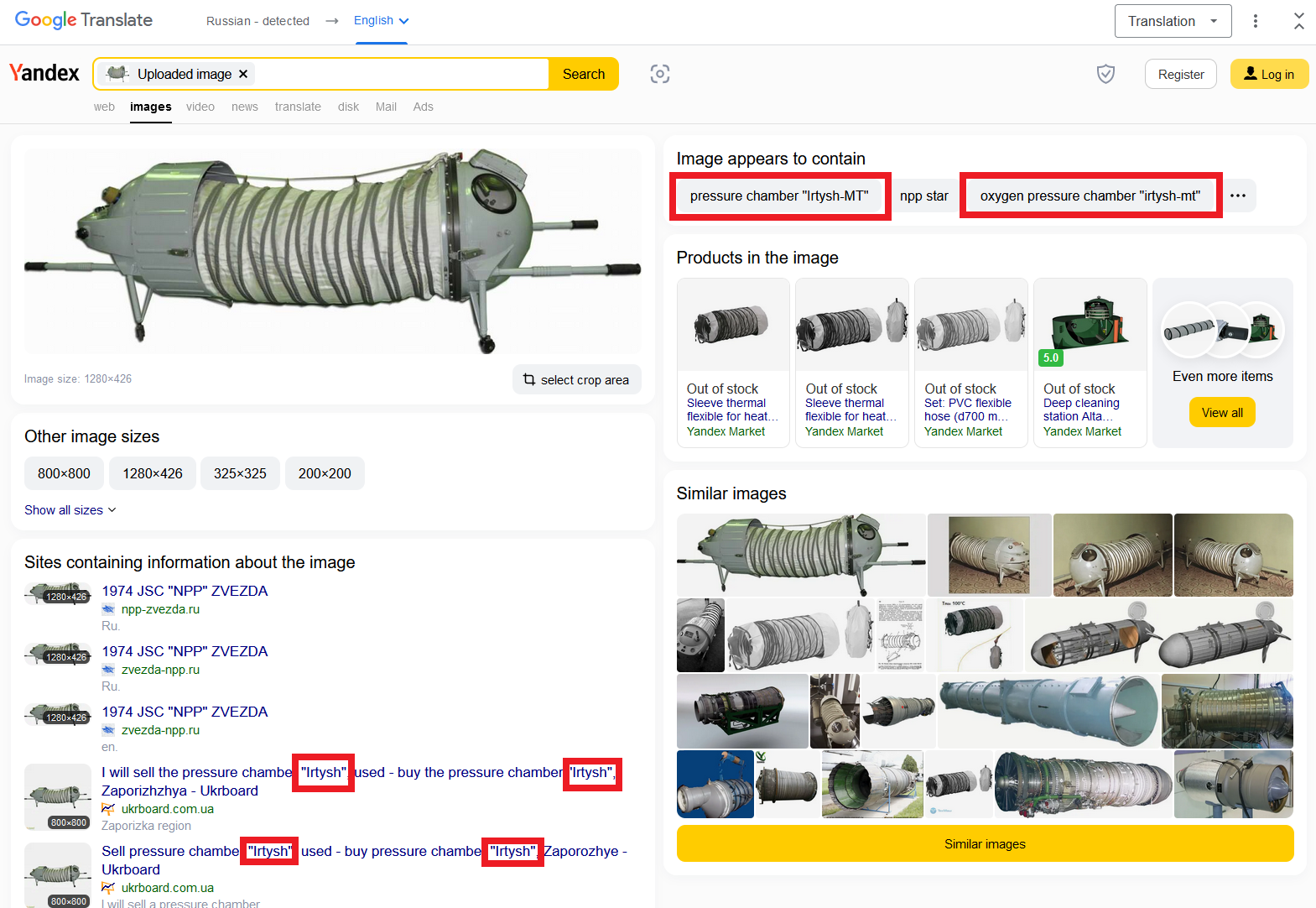This screenshot has width=1316, height=908.
Task: Click the pressure chamber "Irtysh-MT" tag
Action: click(779, 196)
